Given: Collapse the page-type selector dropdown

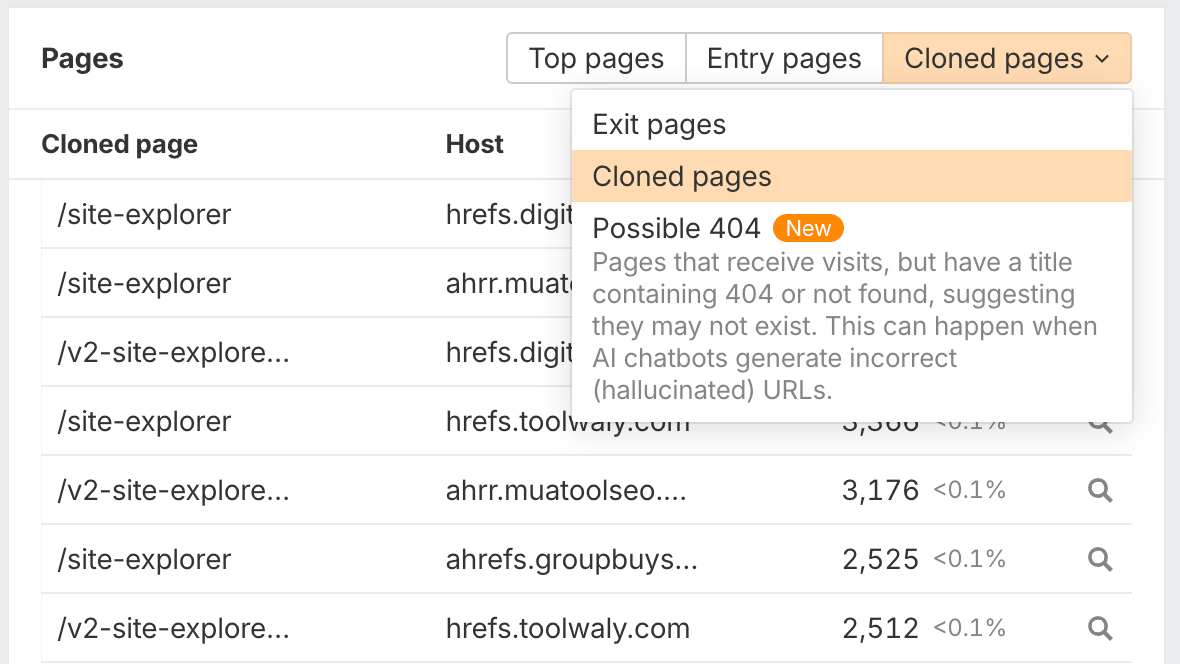Looking at the screenshot, I should coord(1102,58).
